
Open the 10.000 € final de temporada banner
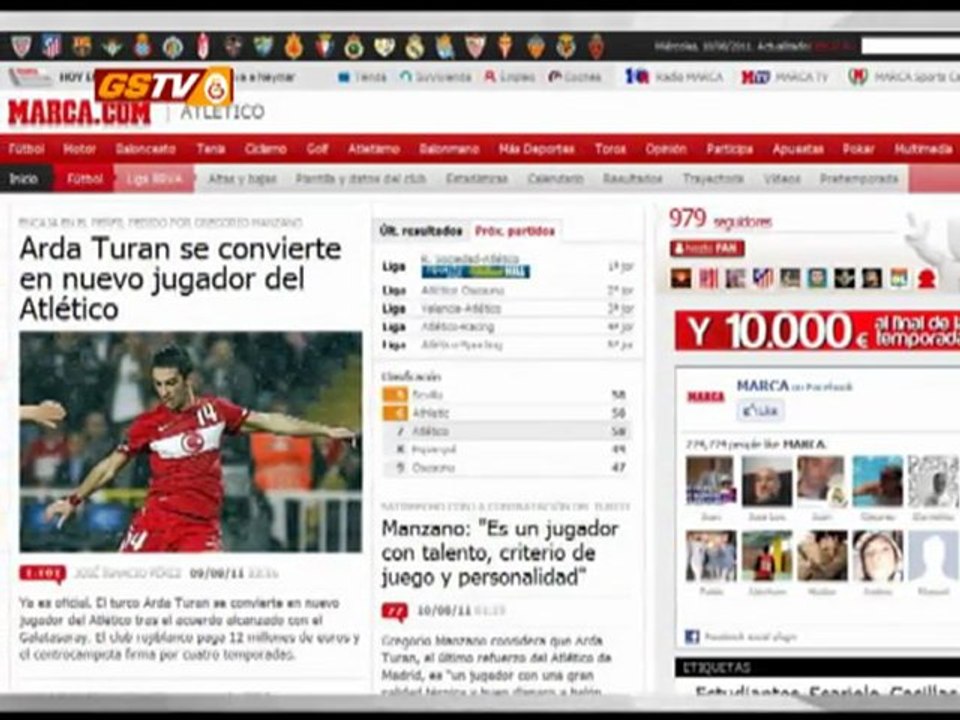pos(817,331)
